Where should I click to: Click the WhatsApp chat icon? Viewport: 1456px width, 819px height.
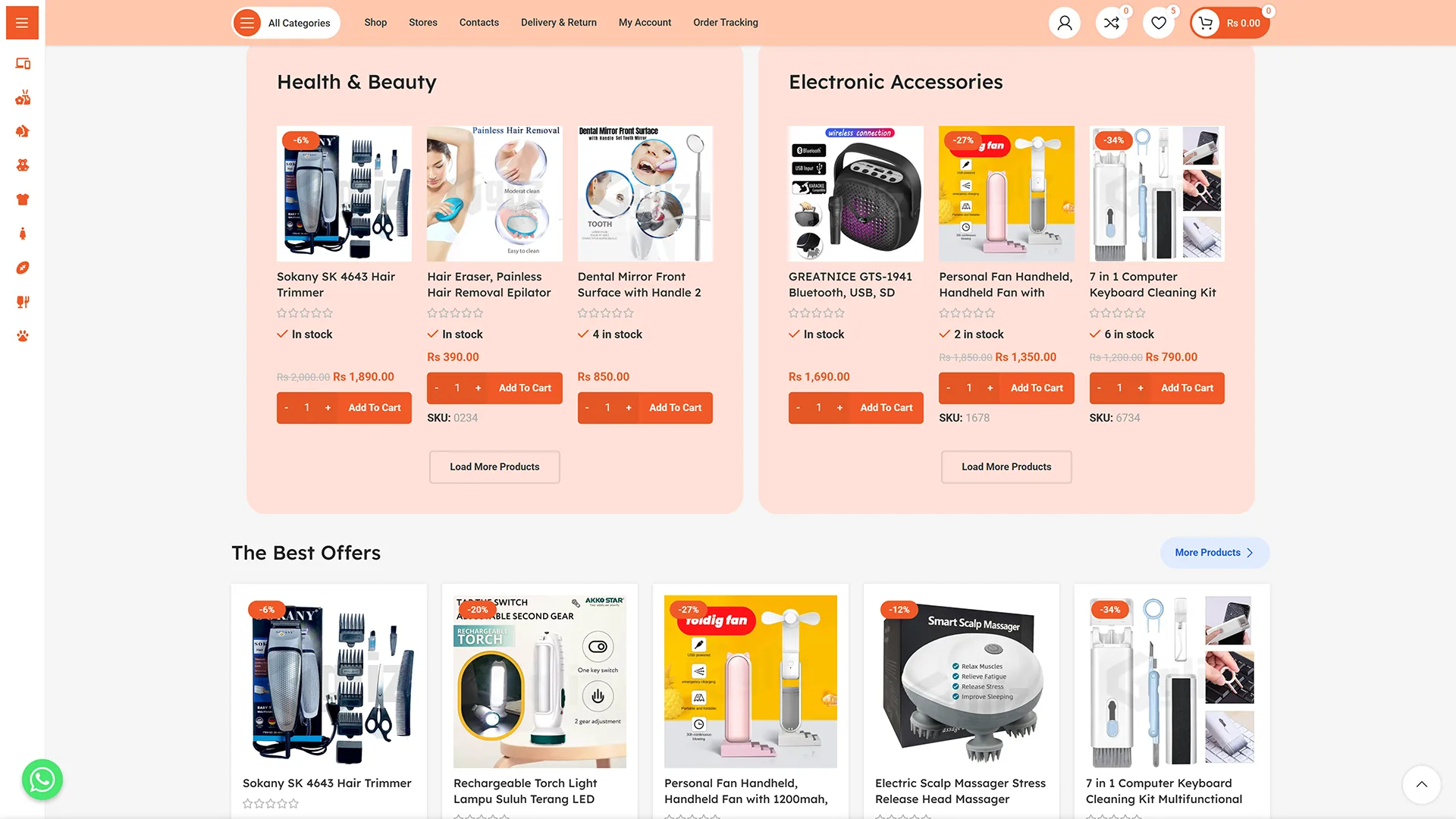coord(42,780)
